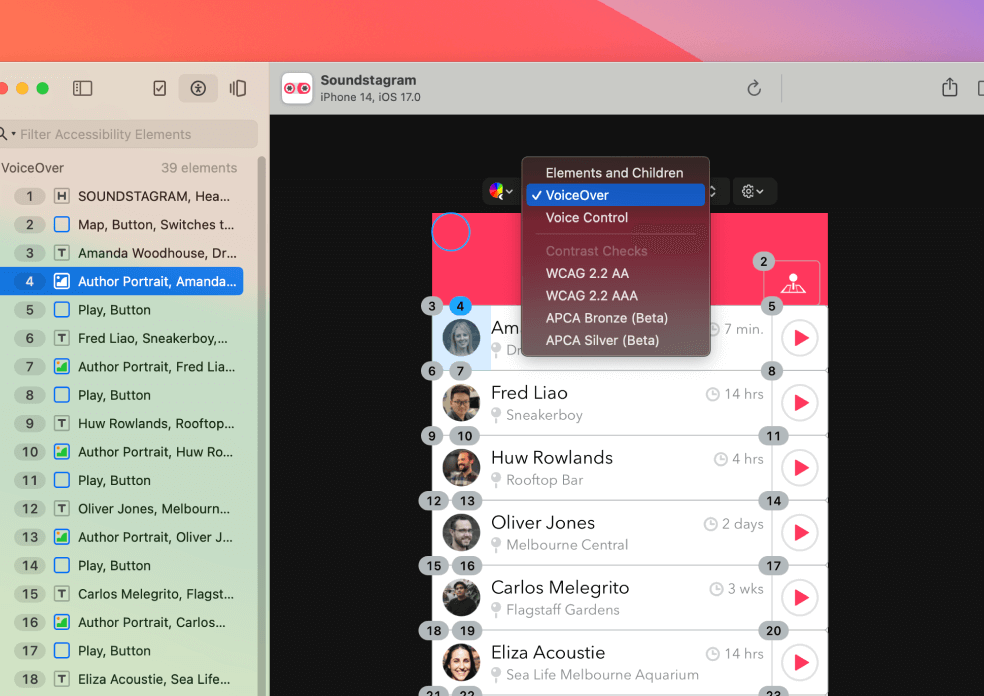Click the Soundstagram app icon
The height and width of the screenshot is (696, 984).
(297, 88)
